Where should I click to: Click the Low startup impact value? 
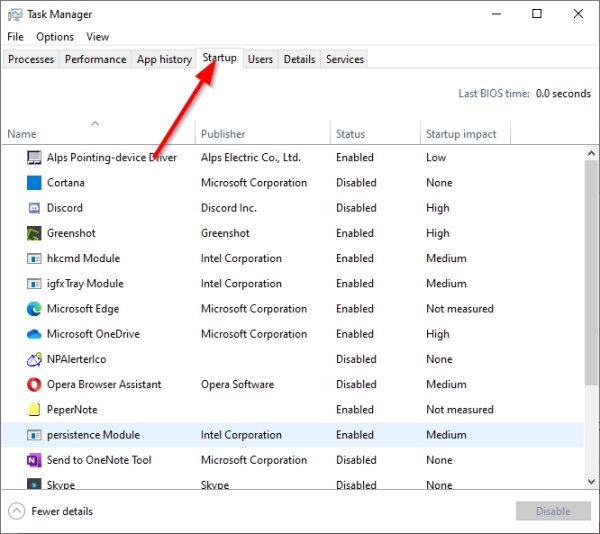[436, 157]
